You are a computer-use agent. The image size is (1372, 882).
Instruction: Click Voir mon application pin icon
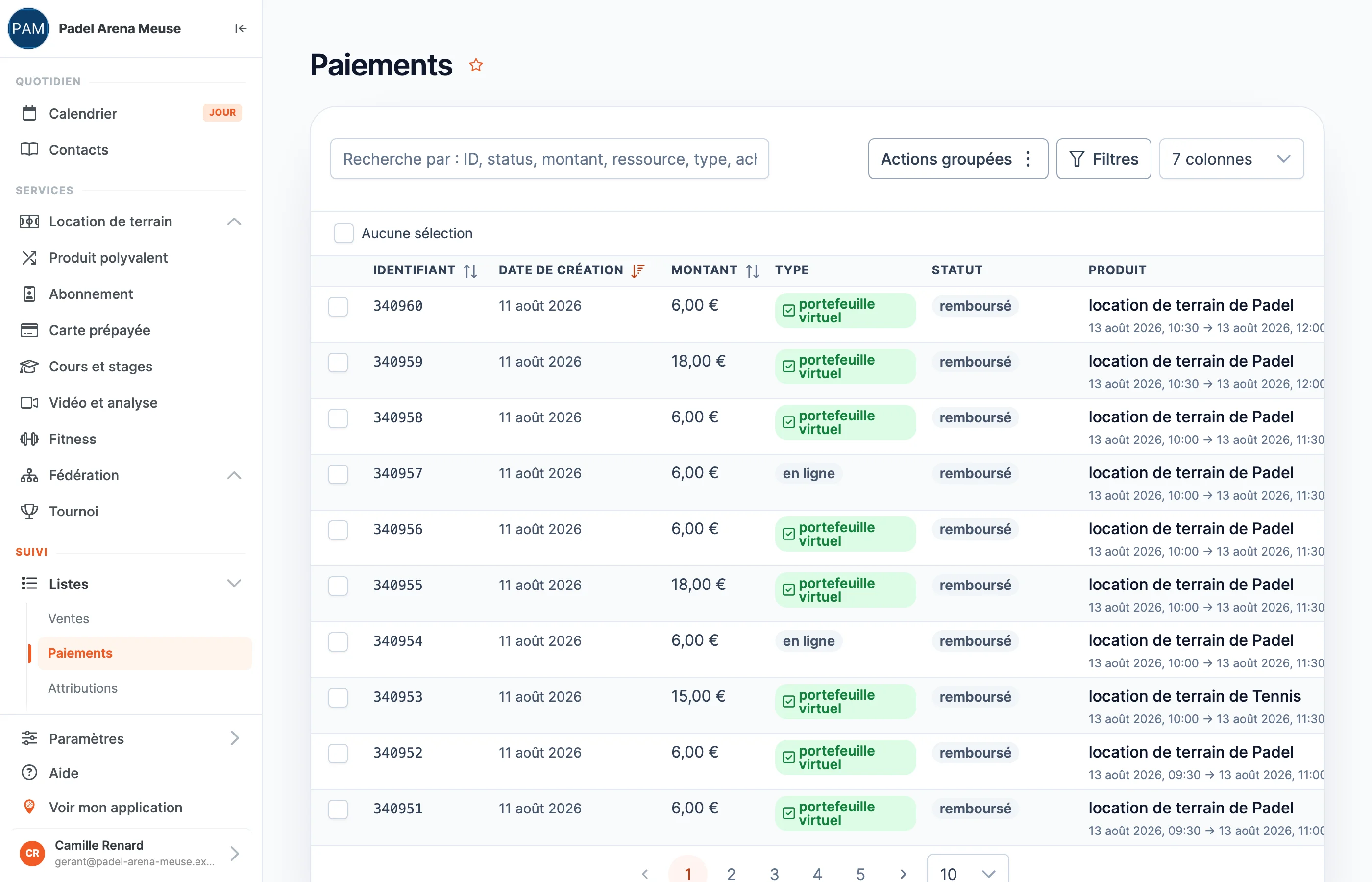pyautogui.click(x=29, y=807)
